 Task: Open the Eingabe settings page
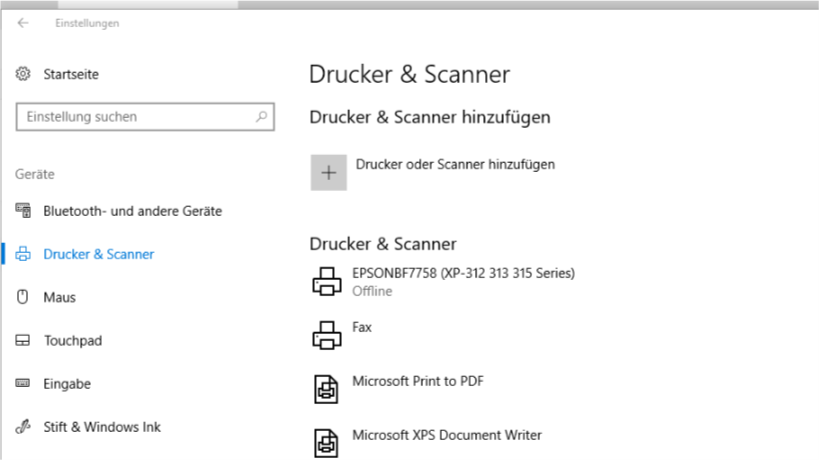67,384
